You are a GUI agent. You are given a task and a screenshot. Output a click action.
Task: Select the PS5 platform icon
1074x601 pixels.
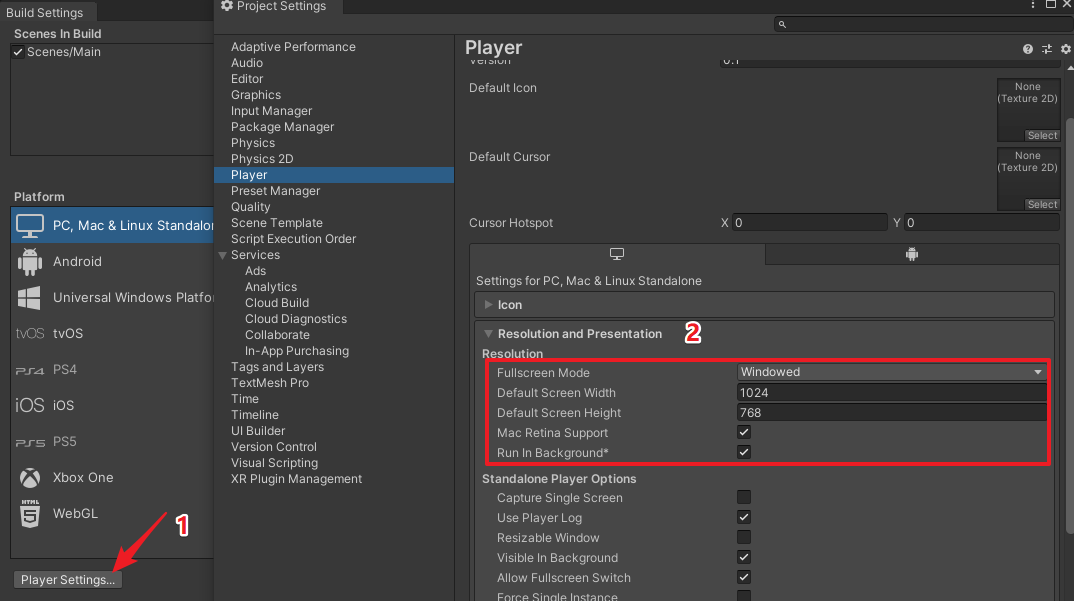click(29, 442)
